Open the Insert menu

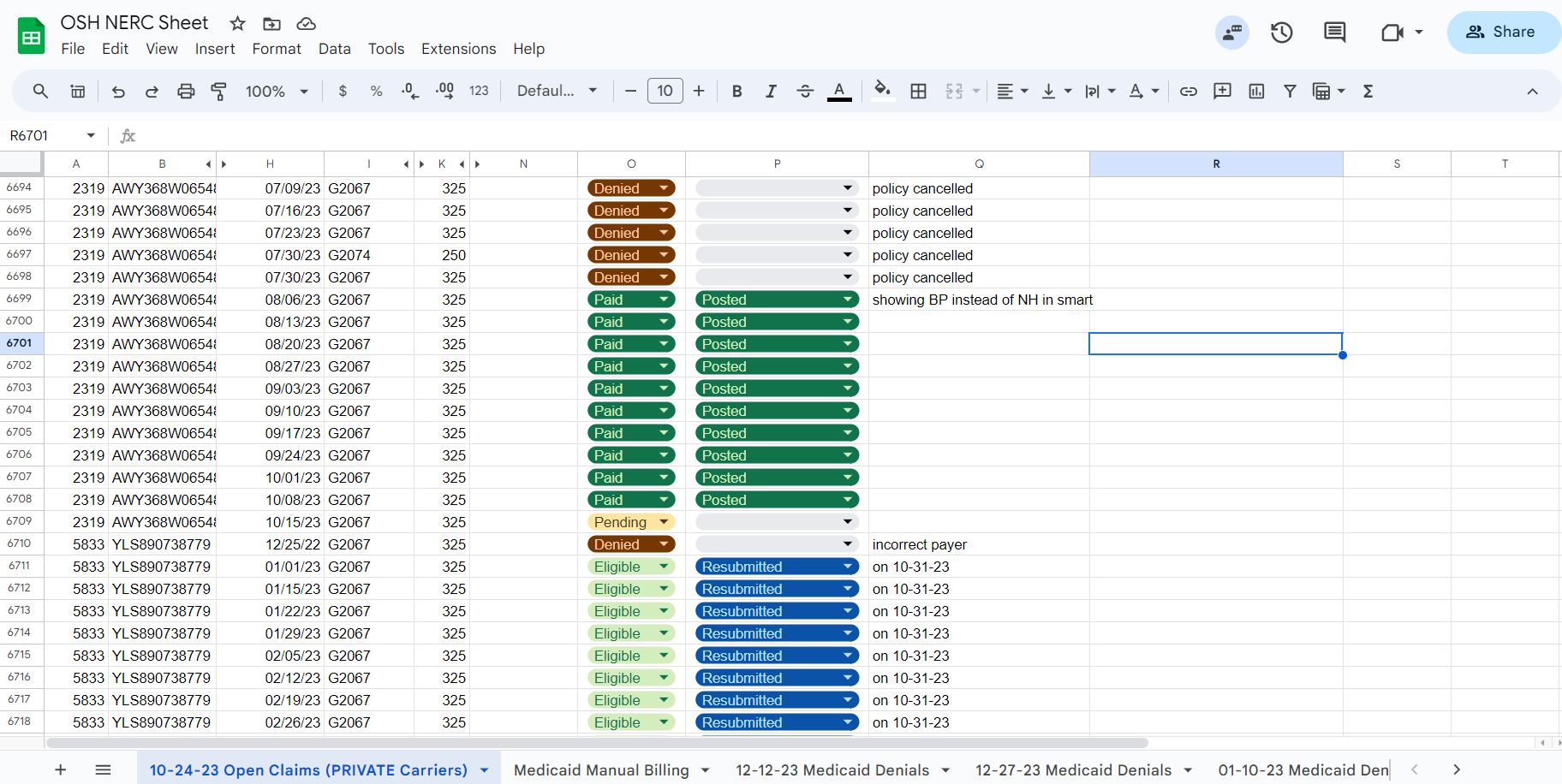[x=215, y=49]
